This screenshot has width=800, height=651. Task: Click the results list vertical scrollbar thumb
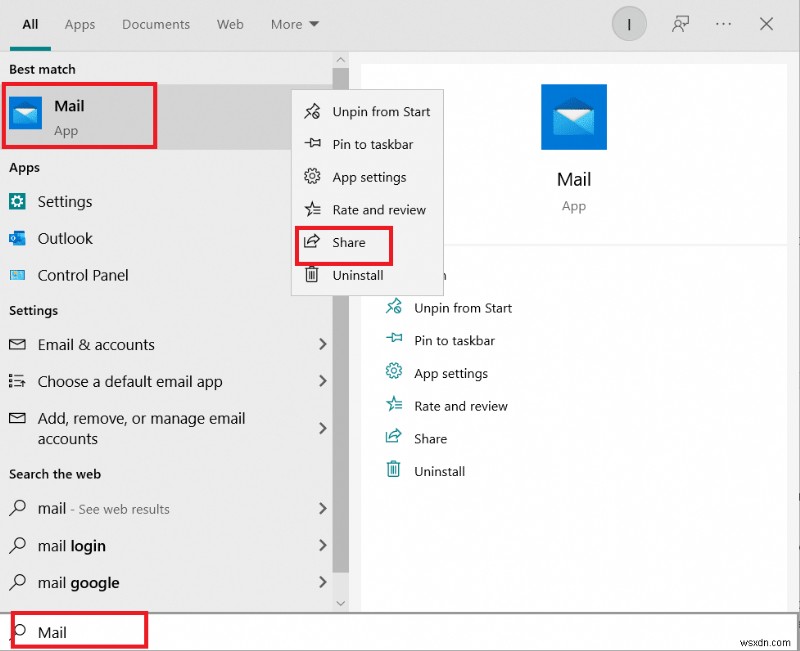(341, 320)
